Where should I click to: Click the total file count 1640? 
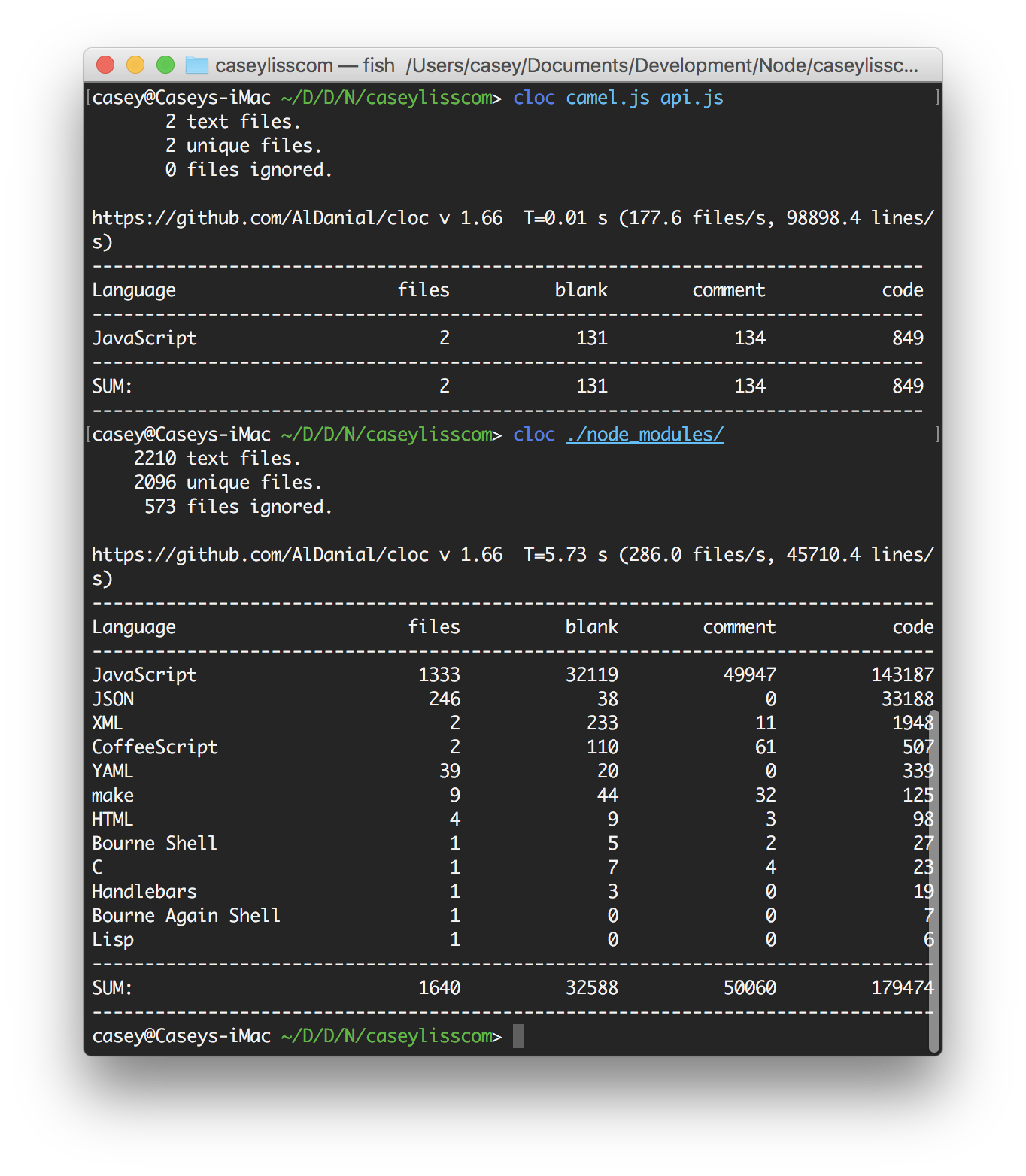[439, 988]
